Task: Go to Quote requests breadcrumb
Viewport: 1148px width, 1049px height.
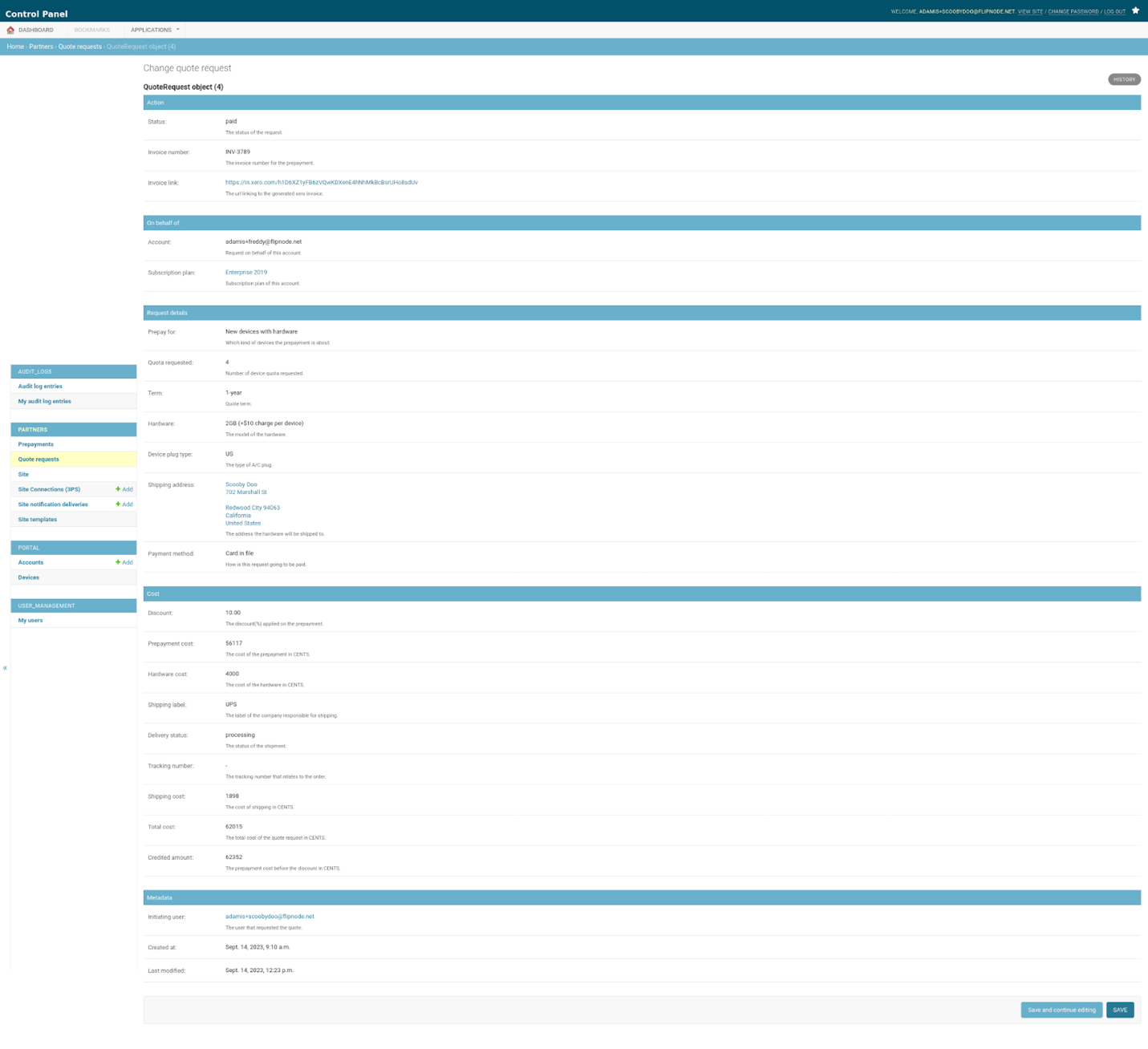Action: pos(79,47)
